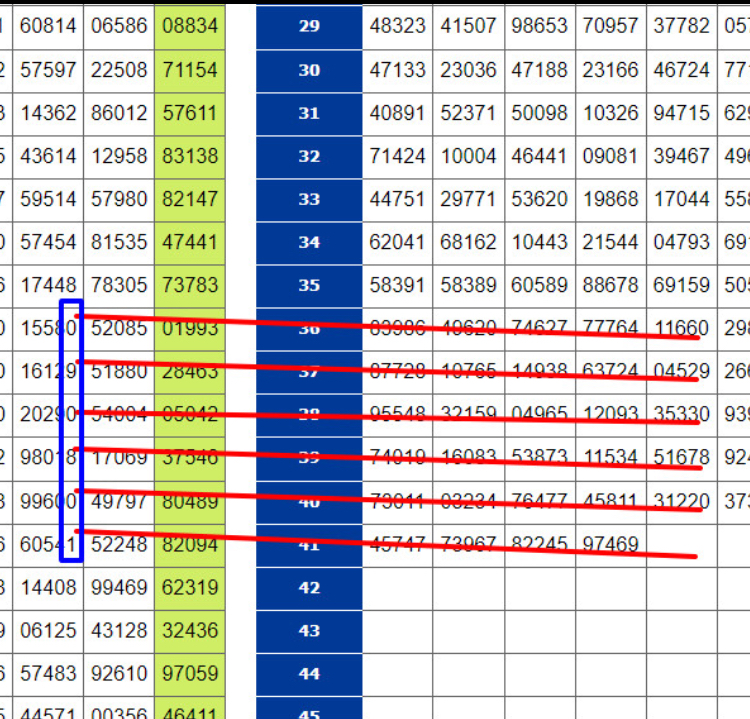750x719 pixels.
Task: Click green cell containing 08834
Action: point(189,26)
